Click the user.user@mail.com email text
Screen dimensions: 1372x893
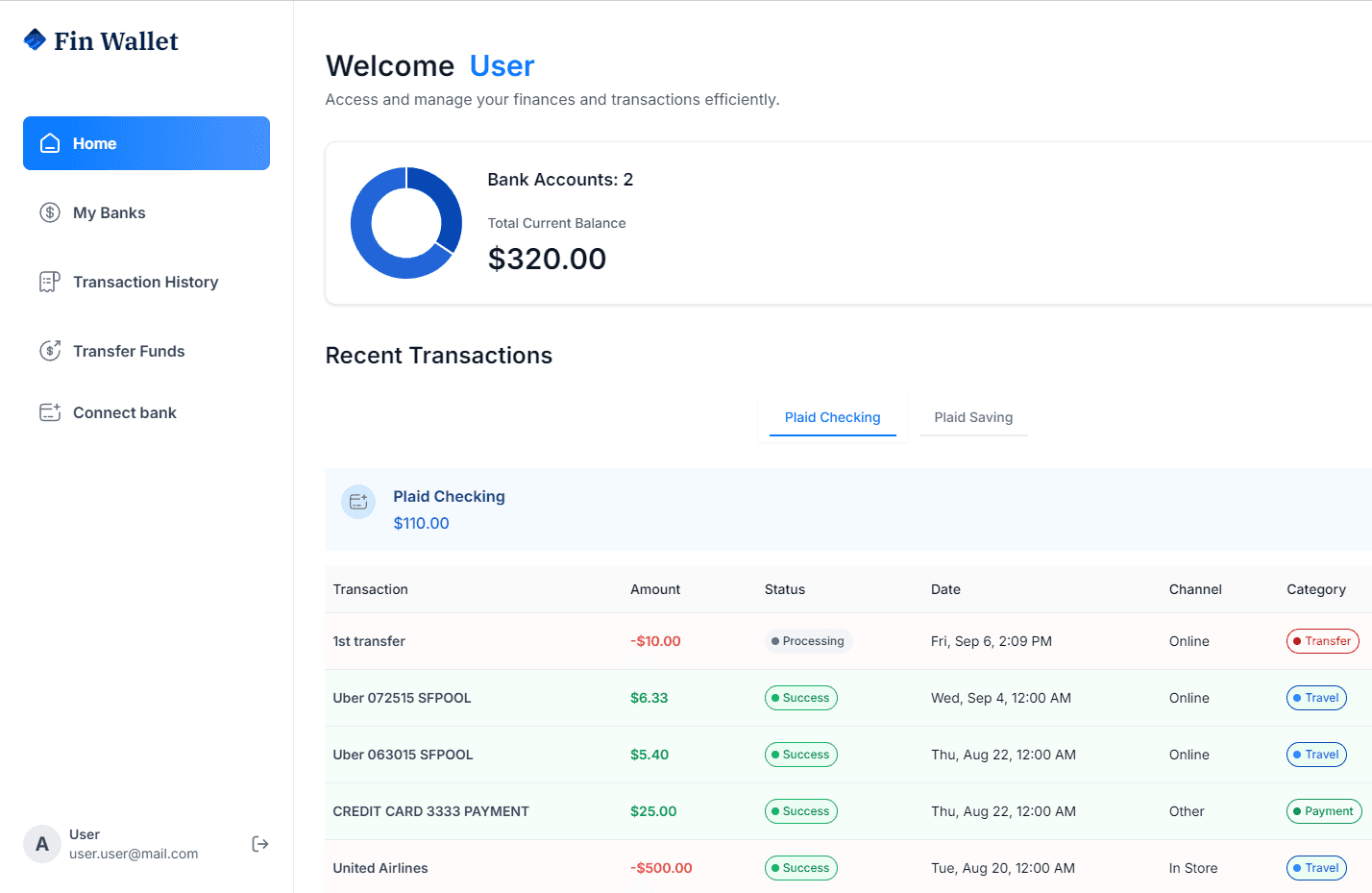[x=134, y=854]
